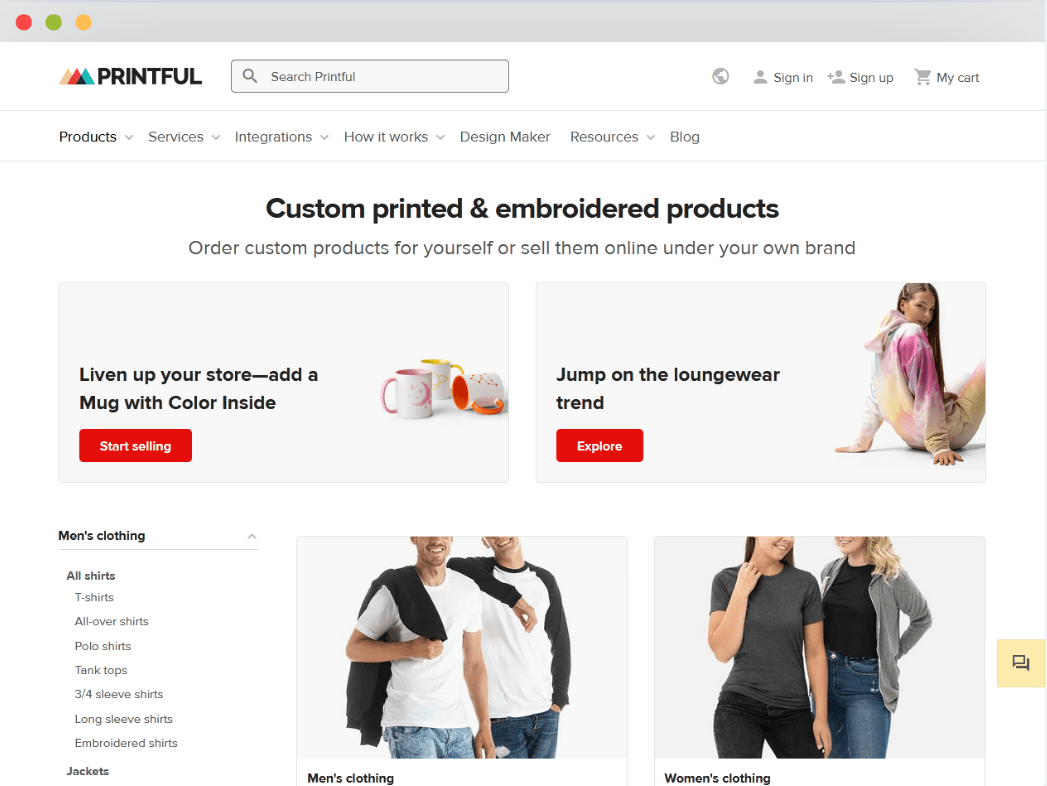Click the Sign up add-person icon
Viewport: 1047px width, 786px height.
835,77
